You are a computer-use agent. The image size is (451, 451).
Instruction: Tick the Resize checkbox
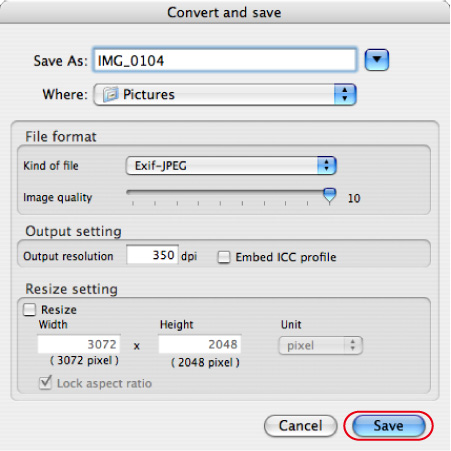(29, 309)
